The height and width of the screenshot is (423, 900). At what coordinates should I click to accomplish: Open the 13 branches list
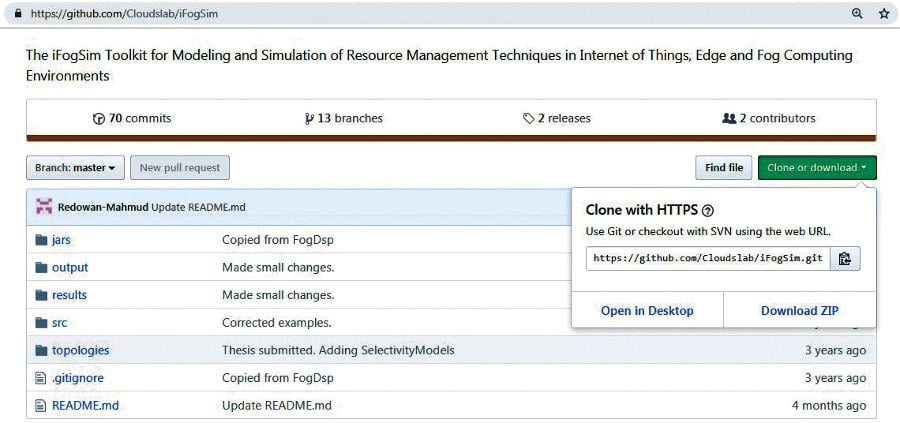click(x=345, y=118)
